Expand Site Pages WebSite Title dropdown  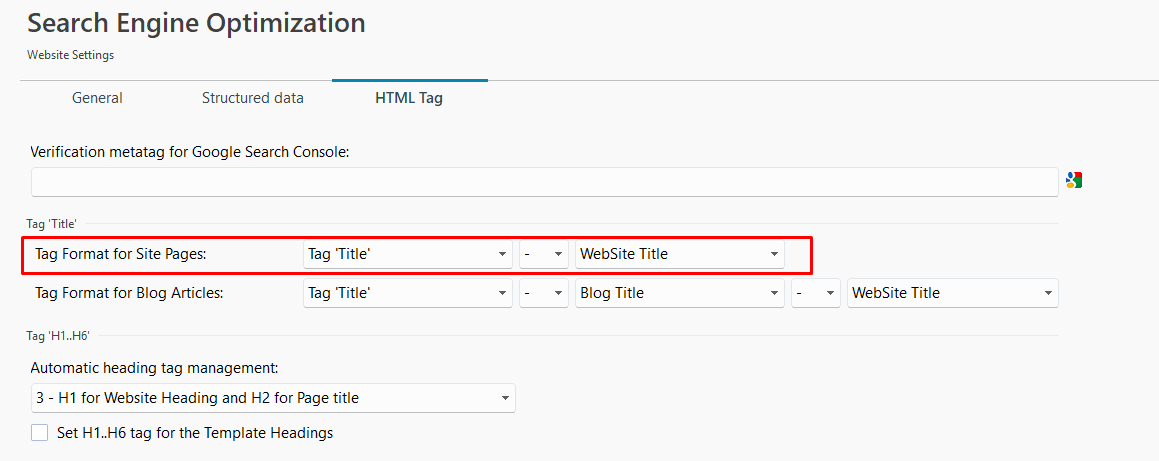tap(680, 254)
